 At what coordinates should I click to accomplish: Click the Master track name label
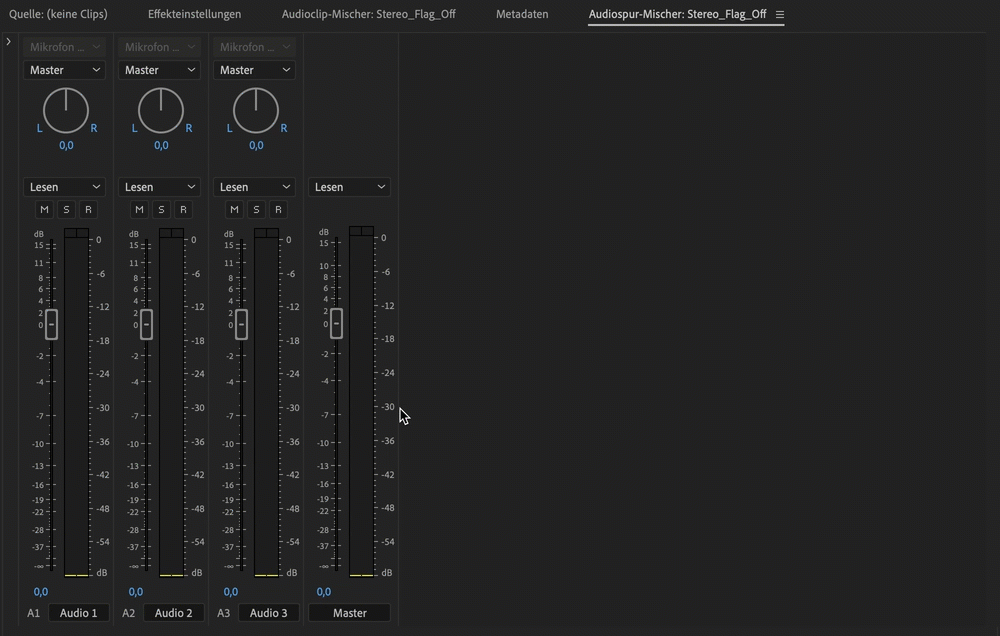(349, 613)
